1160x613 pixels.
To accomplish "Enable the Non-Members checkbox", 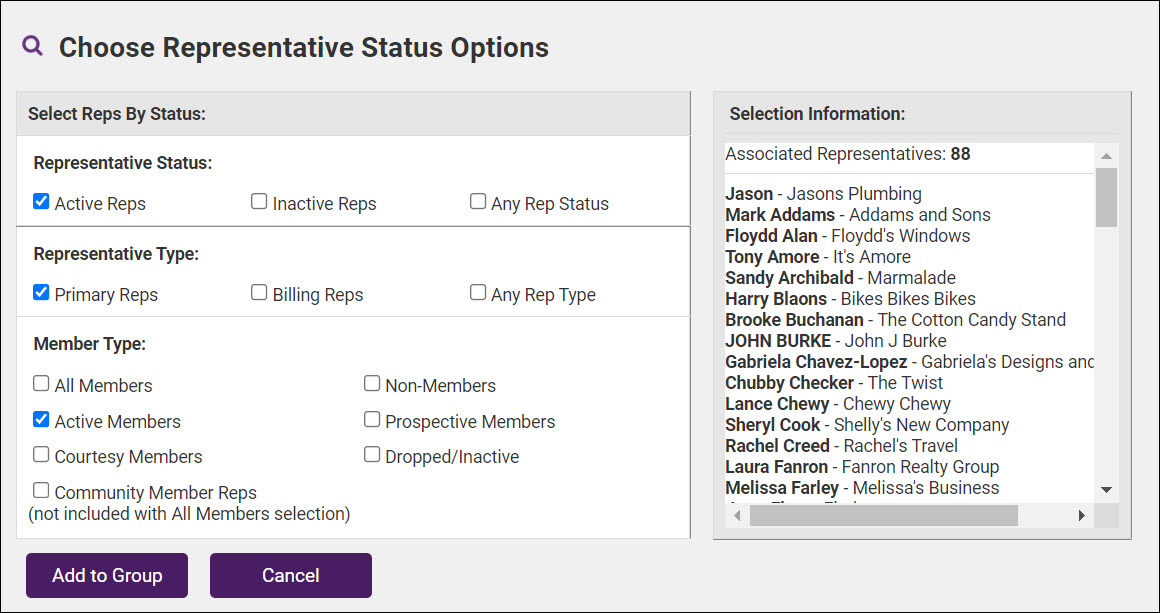I will pyautogui.click(x=372, y=384).
